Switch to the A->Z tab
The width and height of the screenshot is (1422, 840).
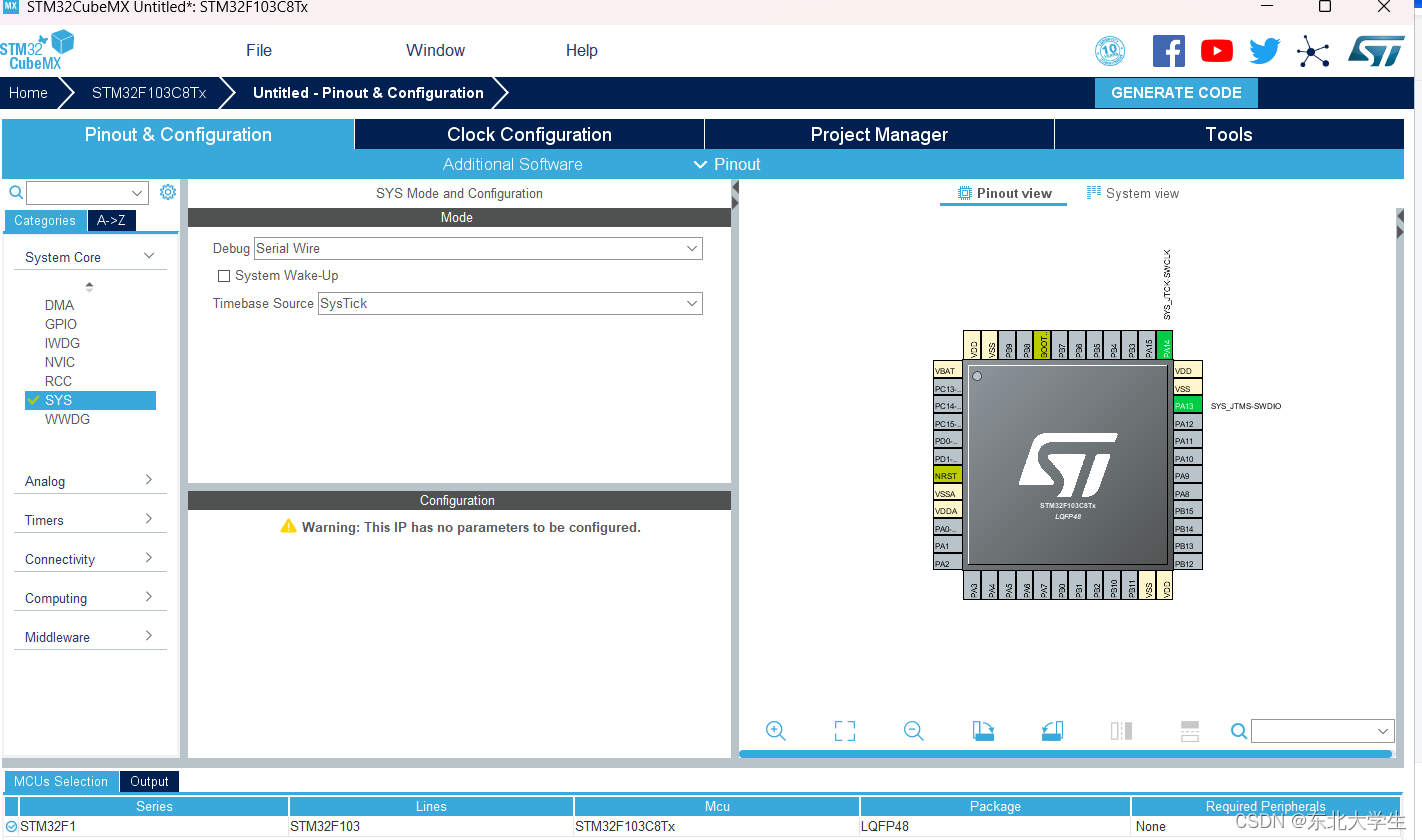point(111,221)
